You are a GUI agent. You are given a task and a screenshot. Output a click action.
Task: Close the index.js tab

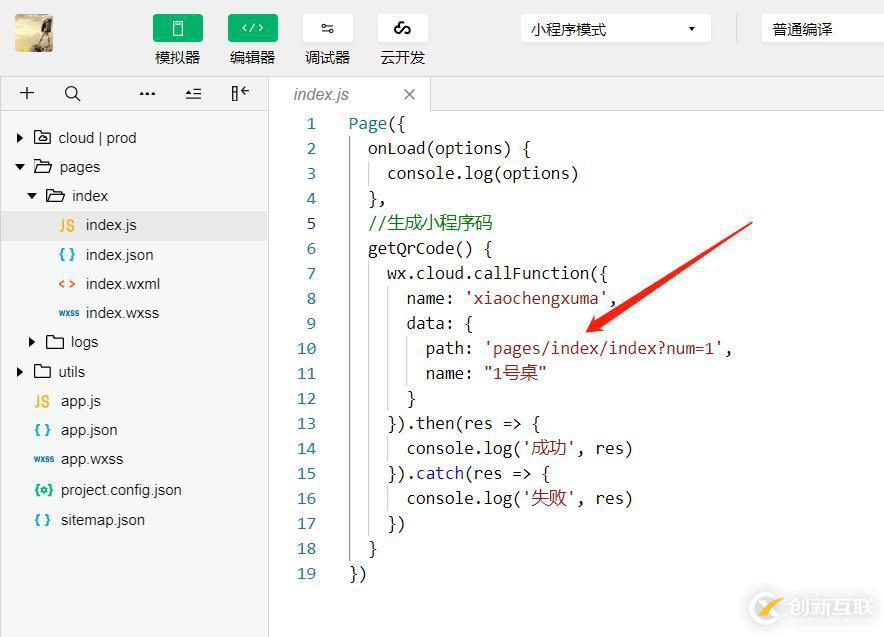(x=409, y=93)
